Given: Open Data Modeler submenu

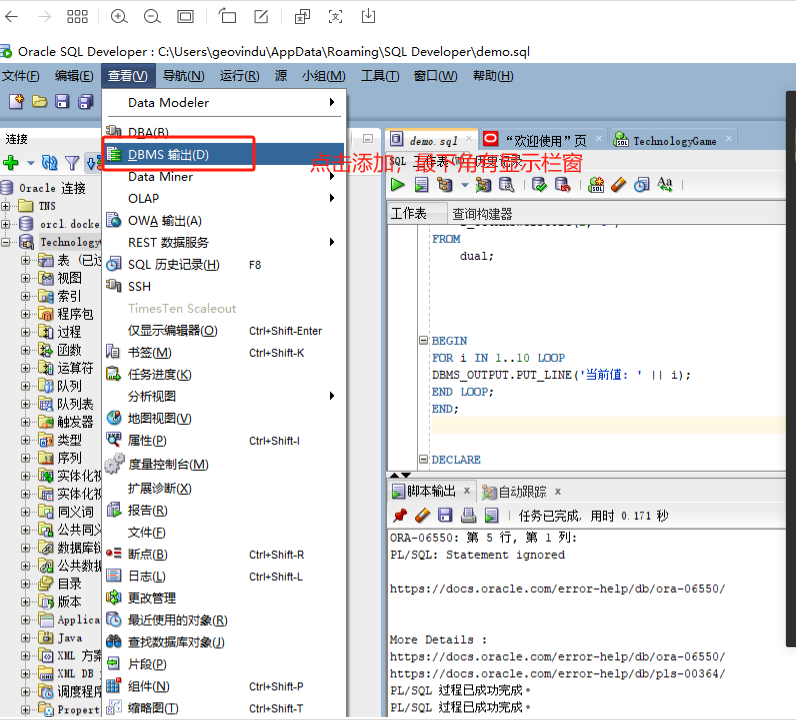Looking at the screenshot, I should (x=224, y=103).
